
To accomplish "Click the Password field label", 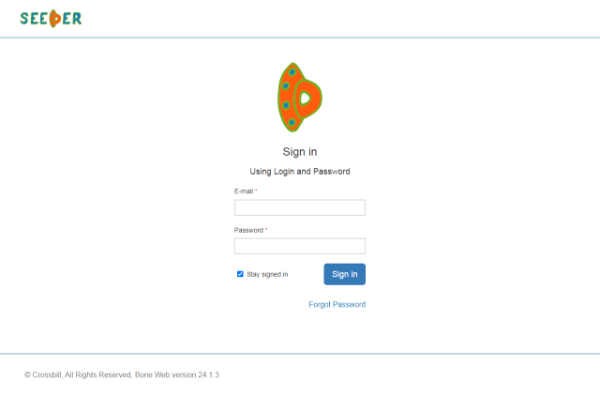I will coord(249,230).
